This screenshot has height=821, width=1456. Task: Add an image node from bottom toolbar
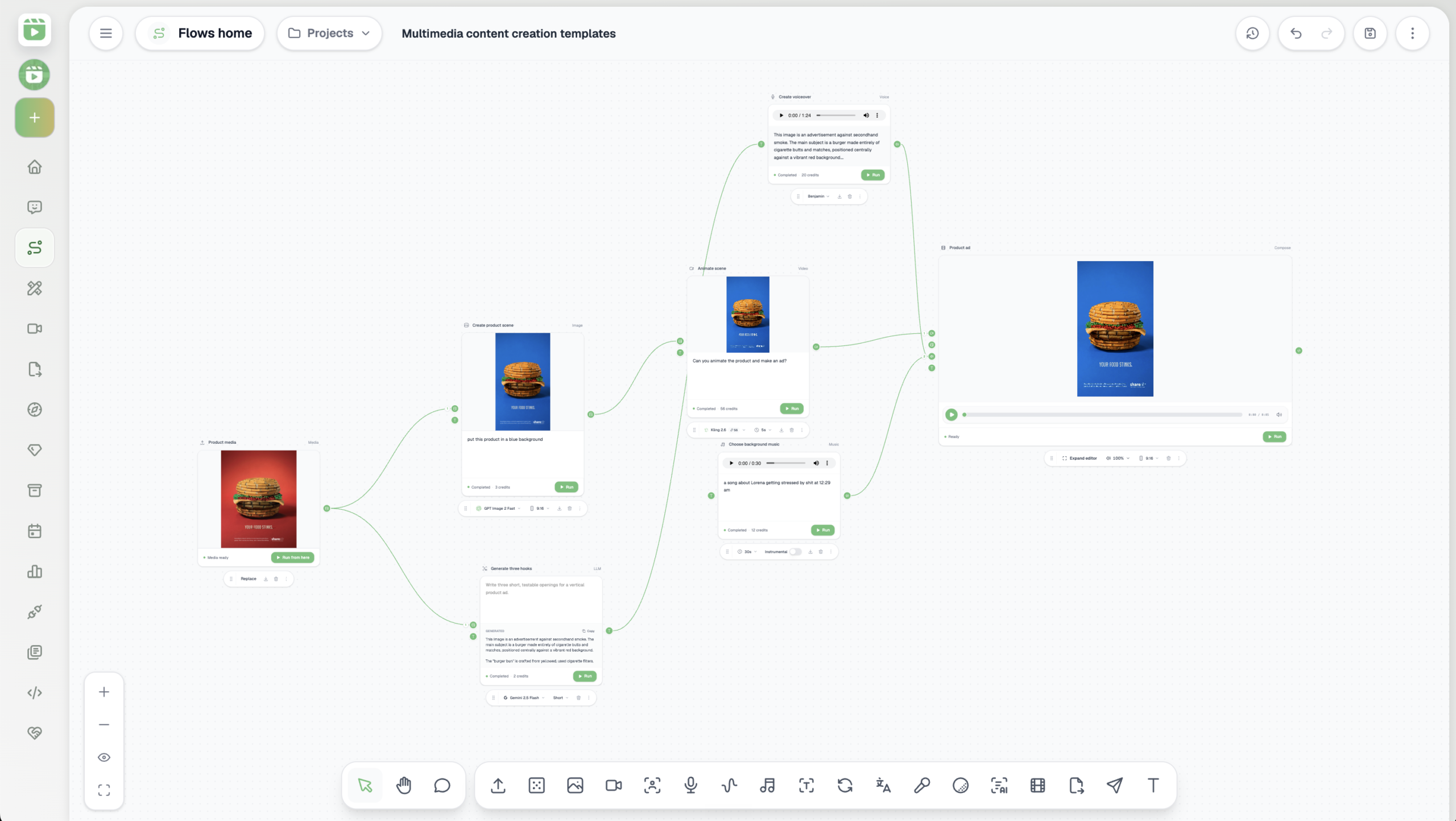(x=575, y=786)
